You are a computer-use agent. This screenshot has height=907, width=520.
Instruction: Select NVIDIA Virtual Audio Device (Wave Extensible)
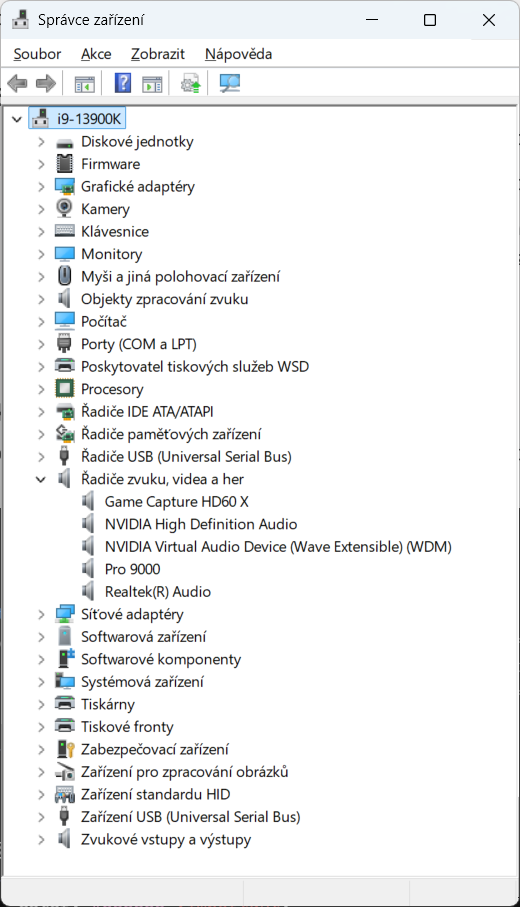278,547
